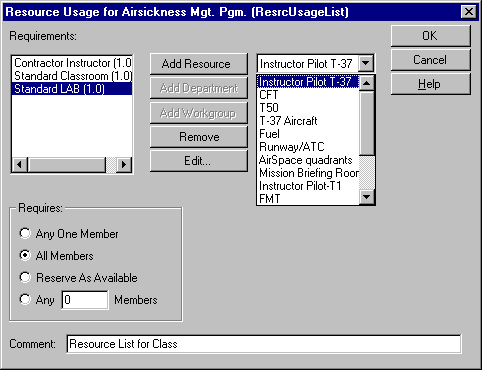Click Requirements list scroll left arrow
Image resolution: width=482 pixels, height=370 pixels.
point(20,165)
